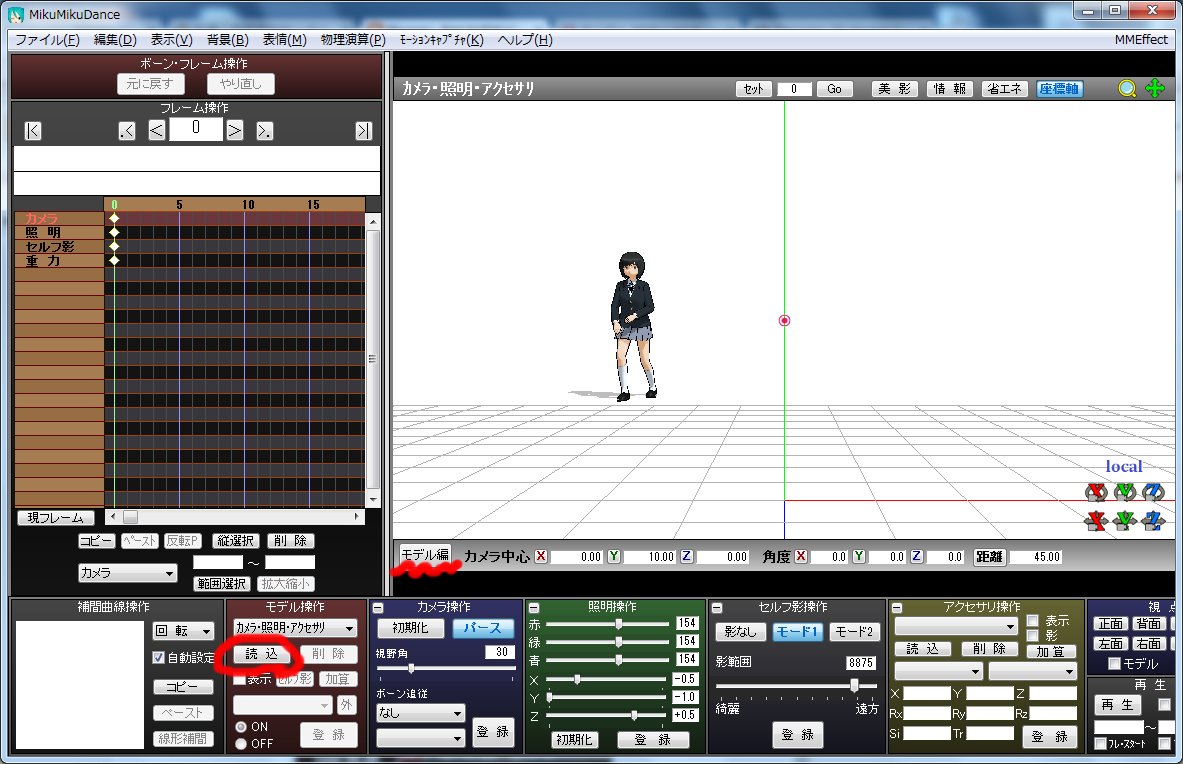Go to previous keyframe (.< button)
Image resolution: width=1183 pixels, height=764 pixels.
[127, 131]
